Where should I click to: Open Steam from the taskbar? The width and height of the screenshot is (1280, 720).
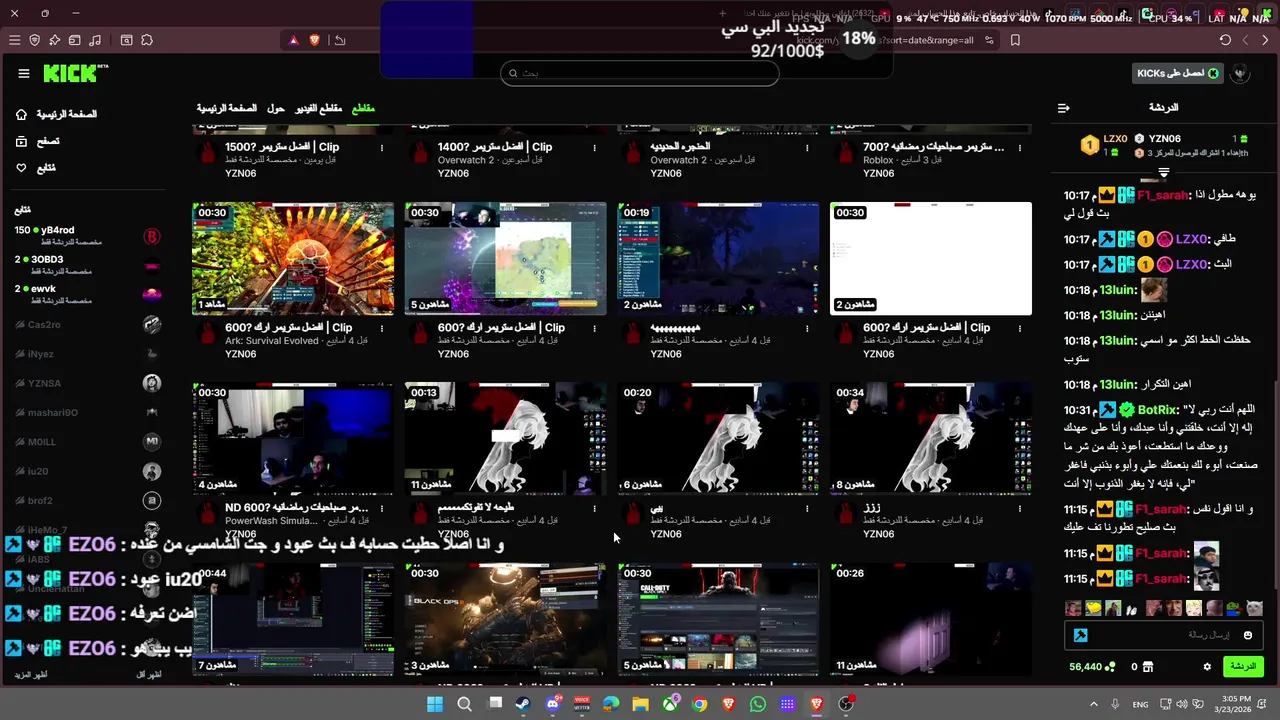[x=523, y=704]
